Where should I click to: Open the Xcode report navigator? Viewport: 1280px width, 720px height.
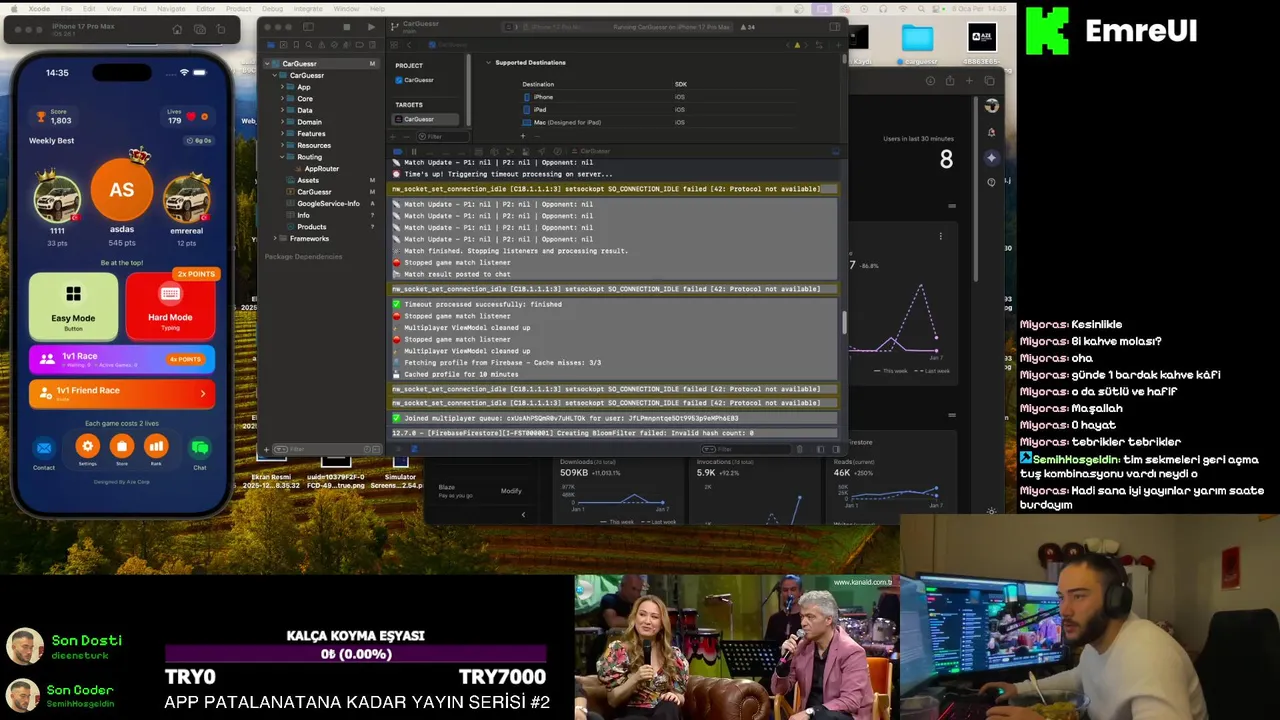click(x=372, y=45)
